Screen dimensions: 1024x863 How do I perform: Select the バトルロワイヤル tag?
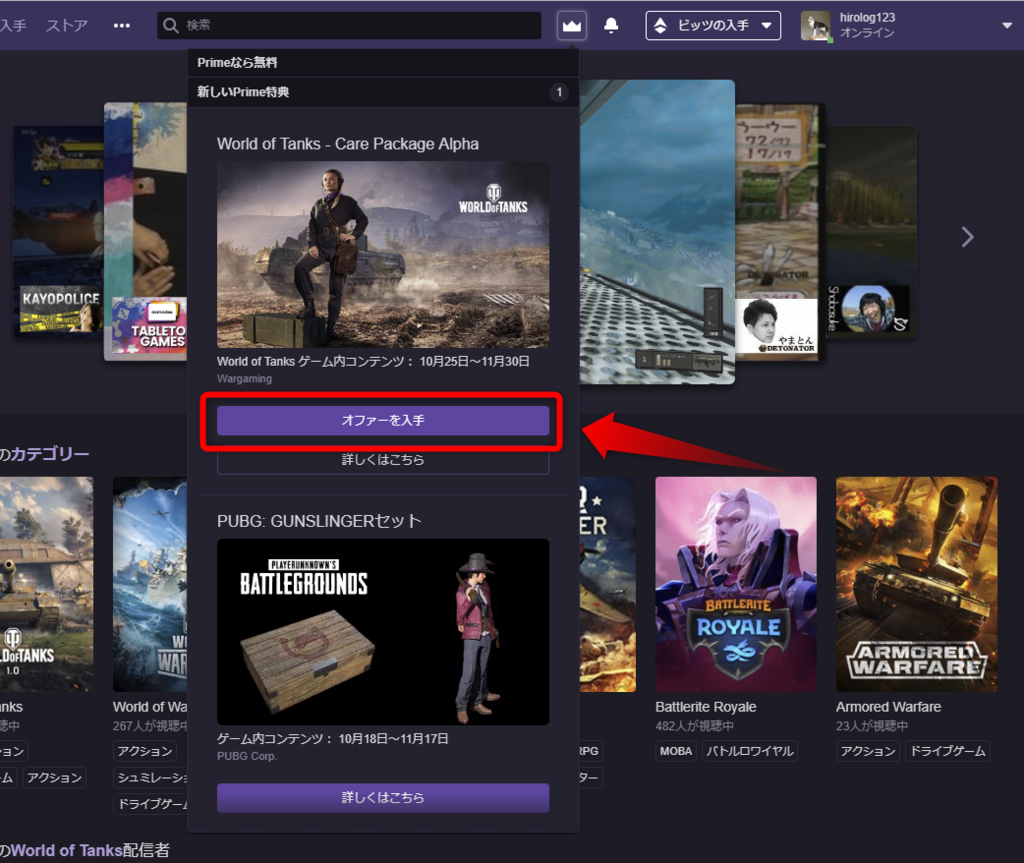click(750, 751)
